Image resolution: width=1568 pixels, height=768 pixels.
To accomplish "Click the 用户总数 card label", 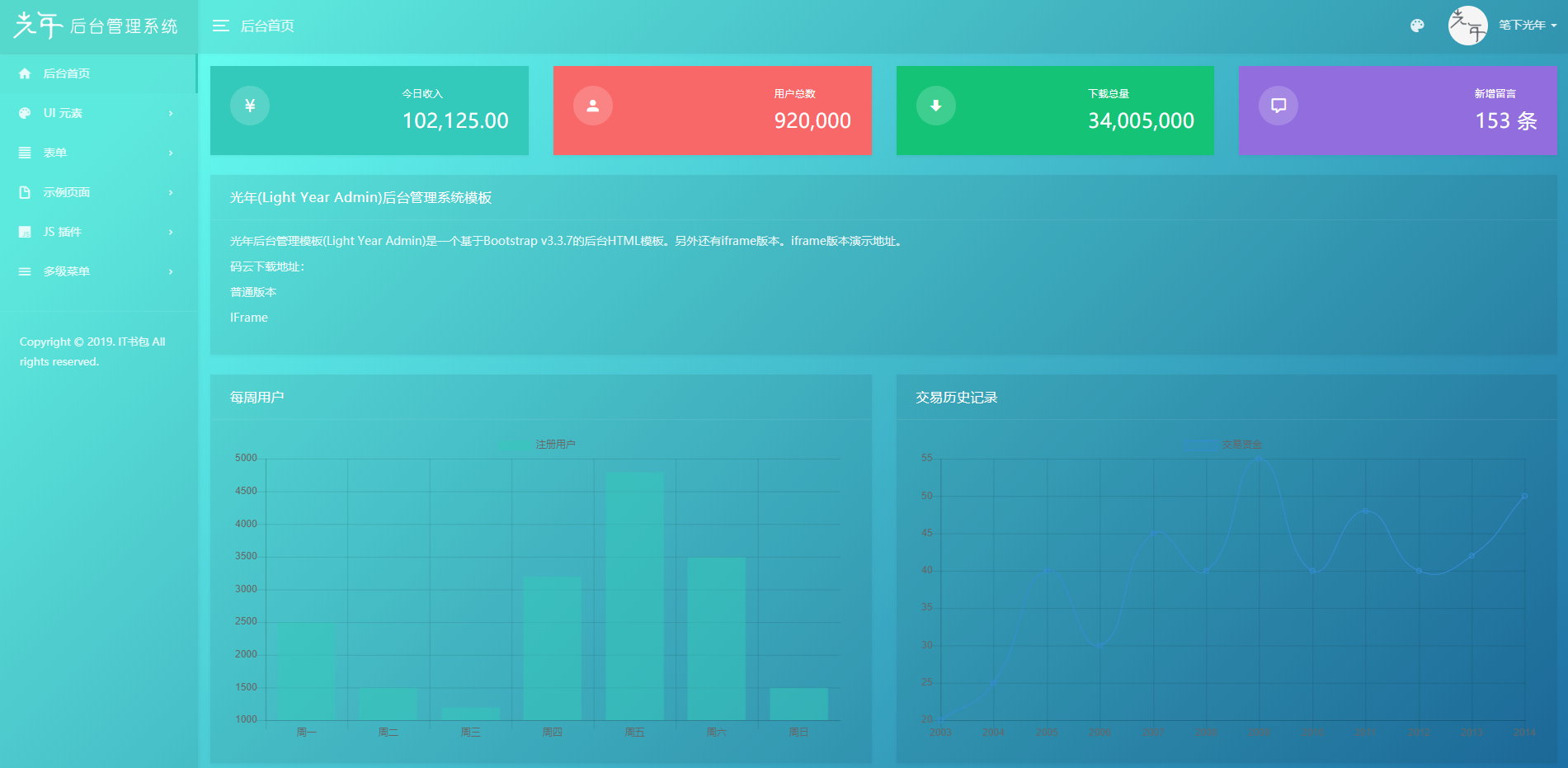I will pyautogui.click(x=794, y=94).
